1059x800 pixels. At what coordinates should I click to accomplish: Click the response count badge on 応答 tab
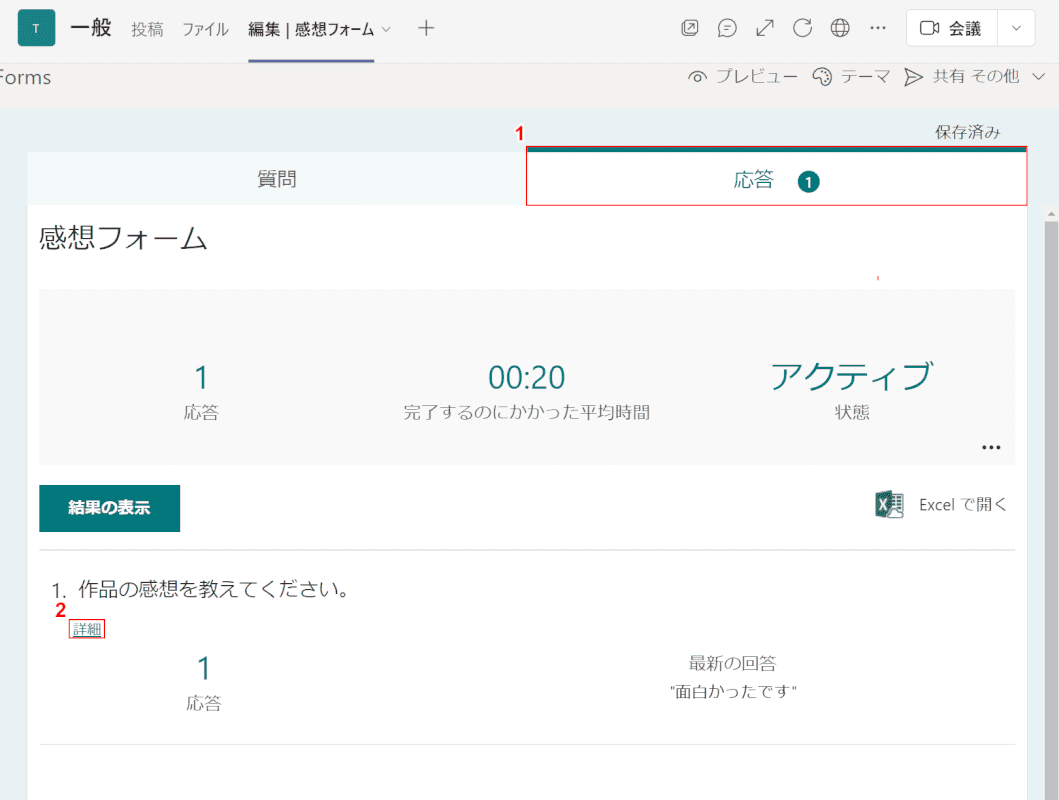point(808,182)
